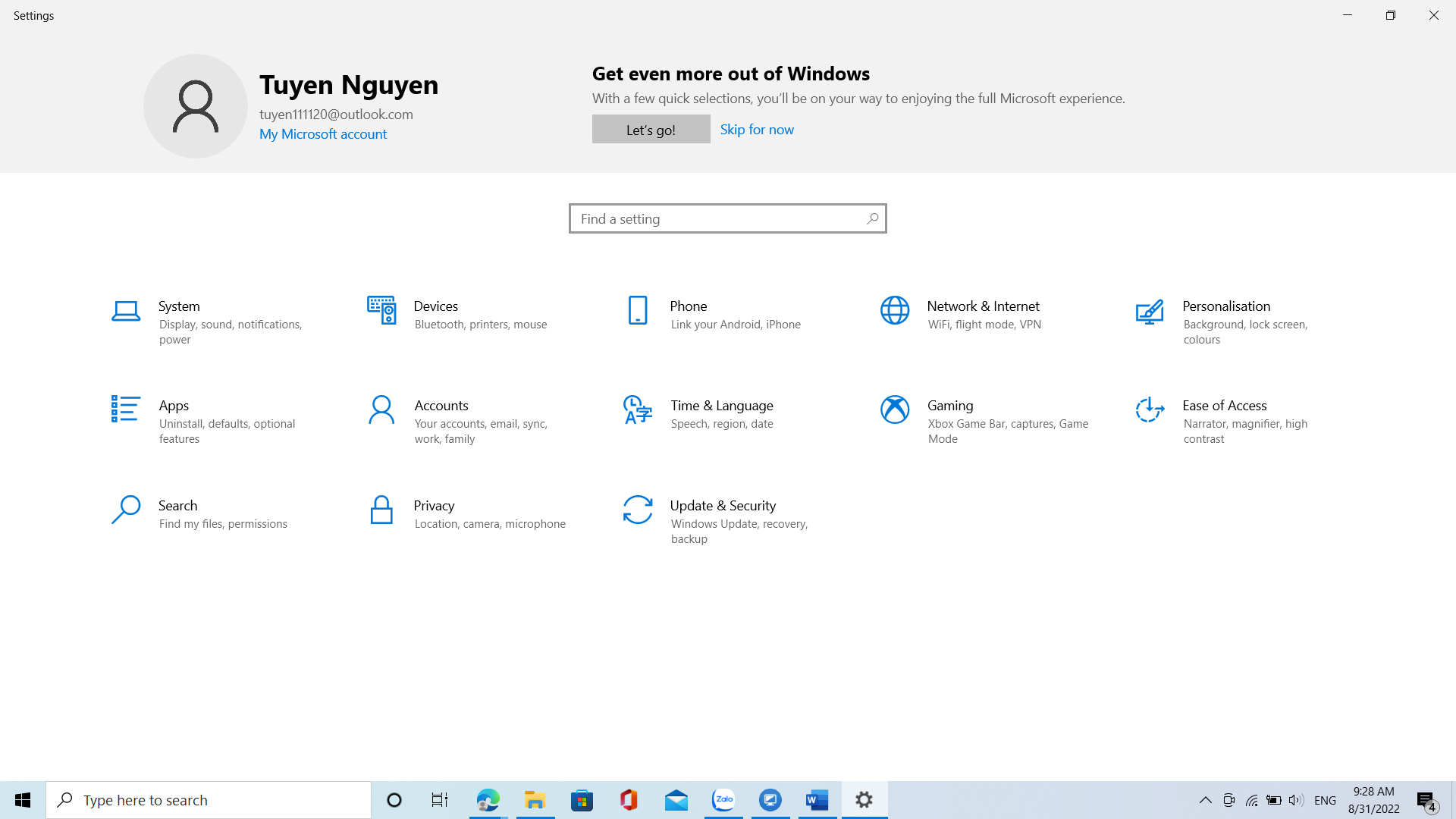The height and width of the screenshot is (819, 1456).
Task: Open Zalo from the taskbar
Action: (x=723, y=800)
